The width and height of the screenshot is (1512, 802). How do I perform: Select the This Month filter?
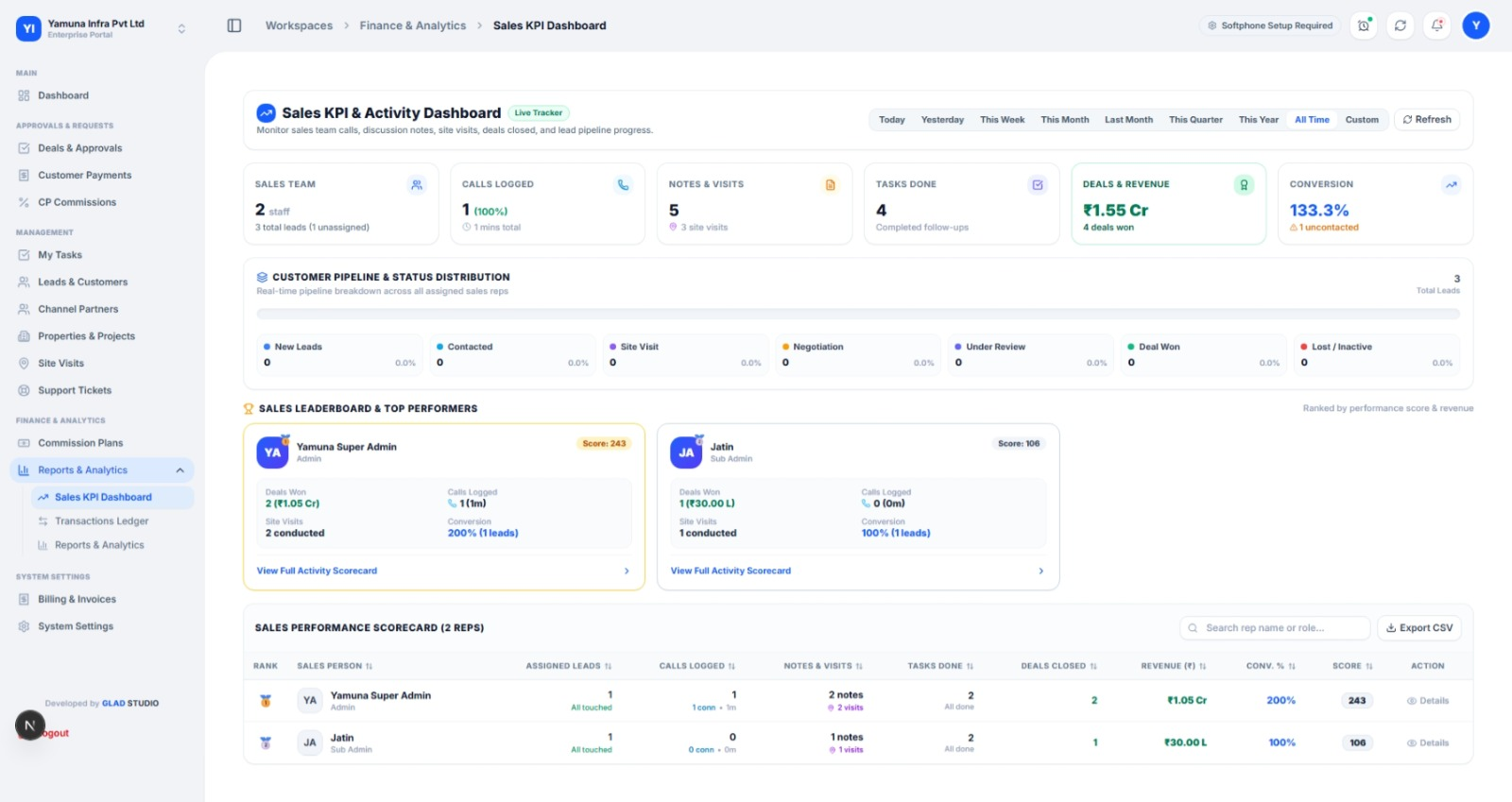[x=1065, y=120]
